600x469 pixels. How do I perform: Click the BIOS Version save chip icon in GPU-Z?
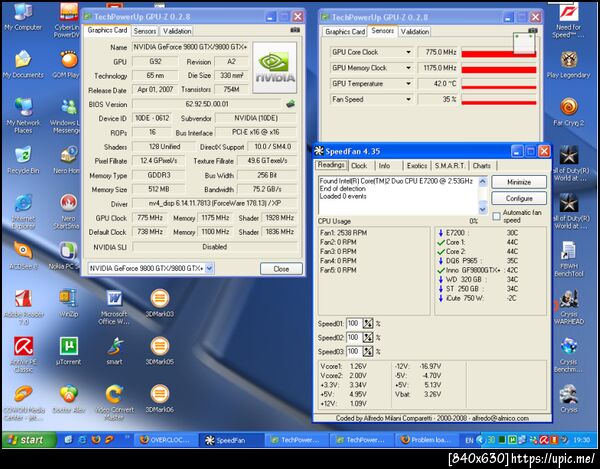pyautogui.click(x=290, y=103)
